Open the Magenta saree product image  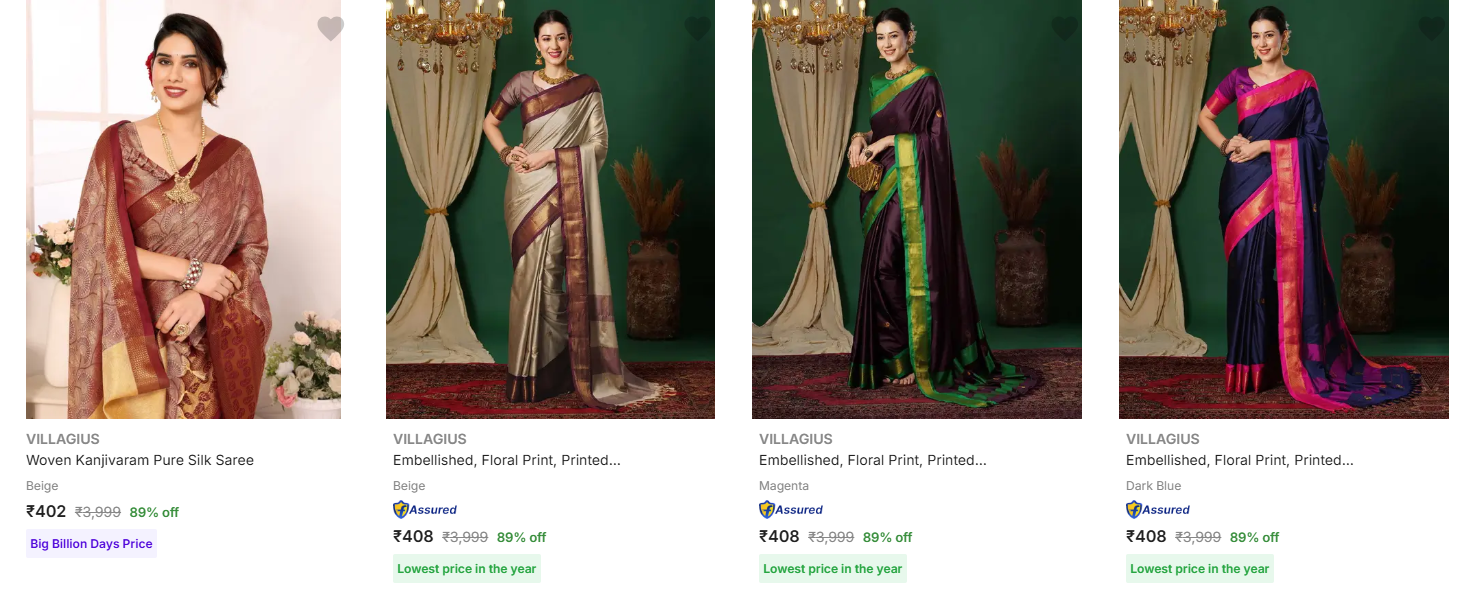(917, 209)
